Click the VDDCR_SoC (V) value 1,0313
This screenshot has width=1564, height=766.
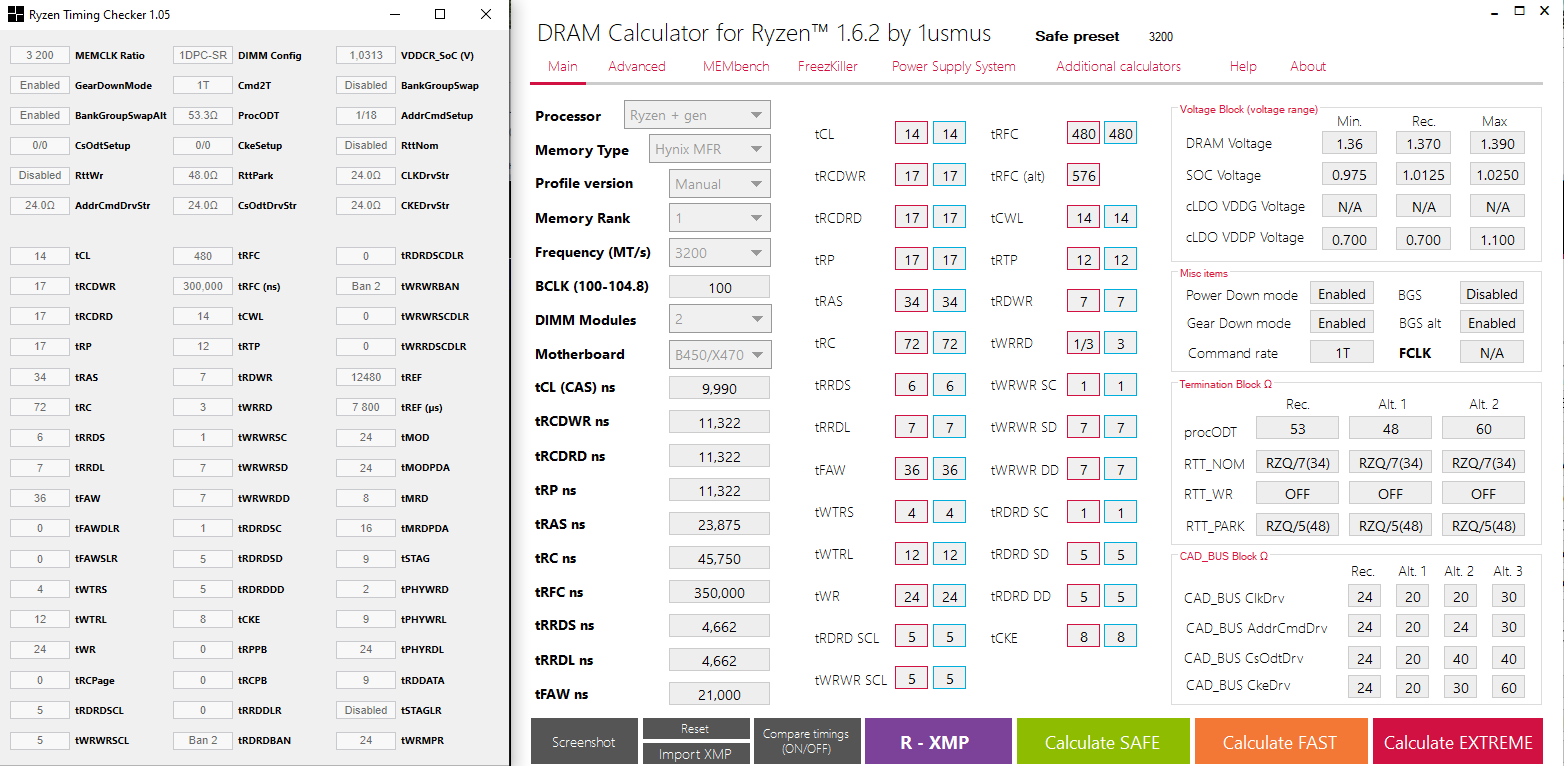[x=366, y=55]
